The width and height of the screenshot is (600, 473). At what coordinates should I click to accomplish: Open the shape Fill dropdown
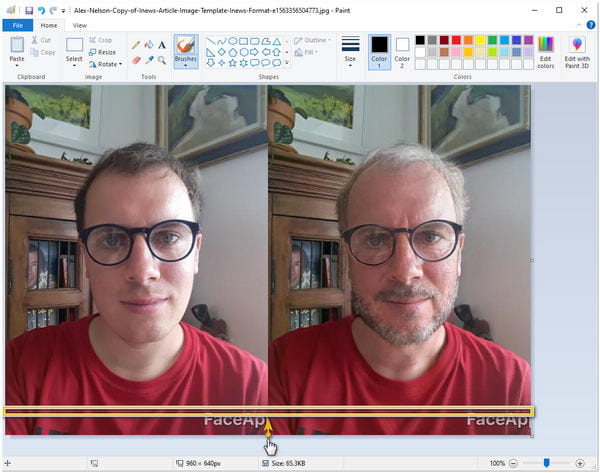click(x=307, y=52)
